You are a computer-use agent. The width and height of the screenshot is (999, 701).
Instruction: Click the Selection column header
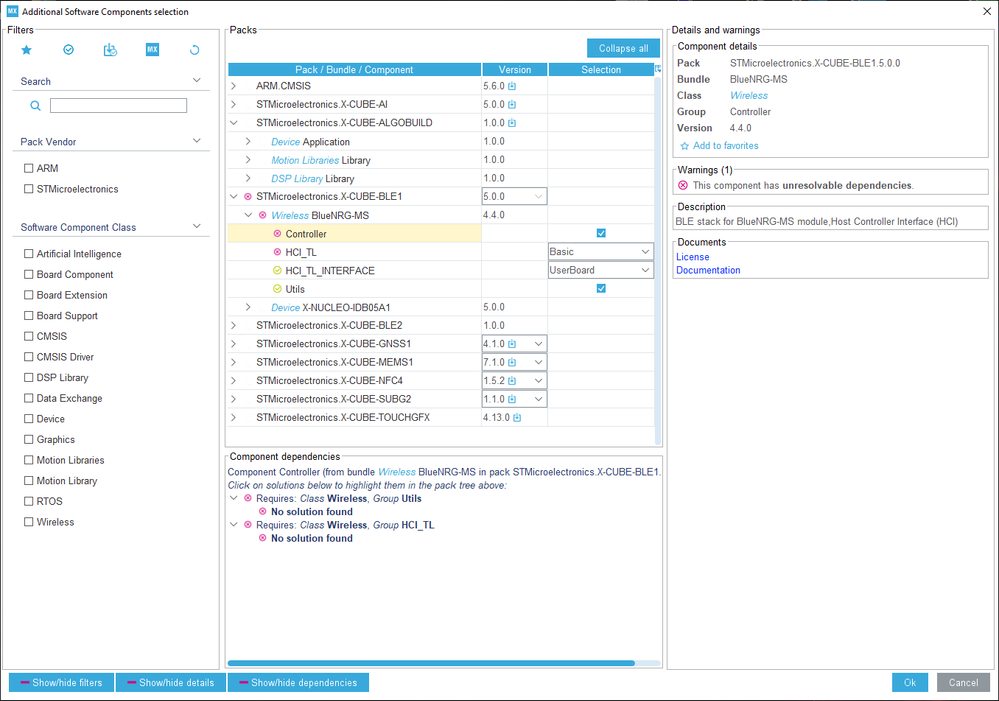coord(601,69)
